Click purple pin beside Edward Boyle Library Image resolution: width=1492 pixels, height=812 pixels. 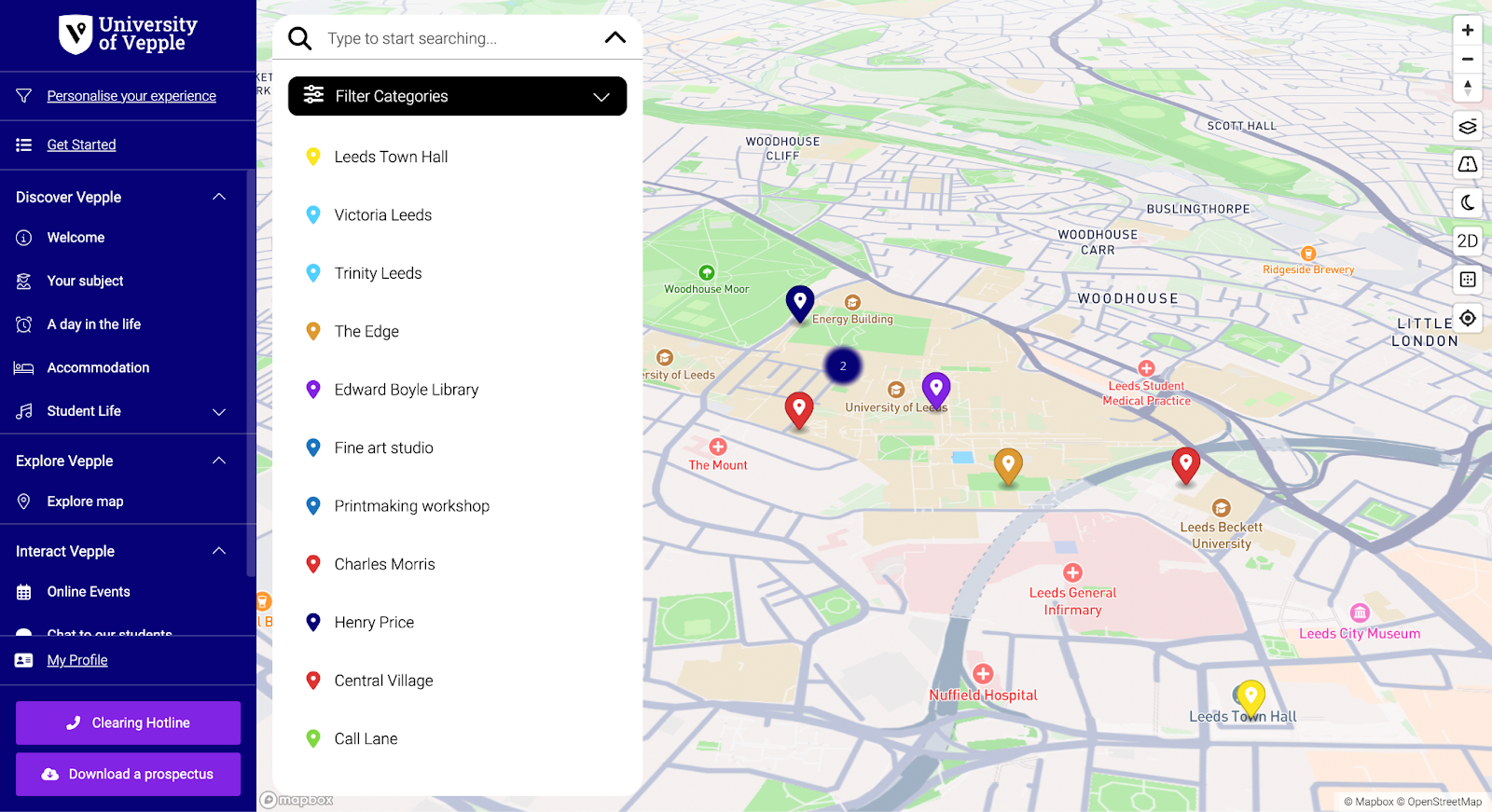click(x=313, y=389)
